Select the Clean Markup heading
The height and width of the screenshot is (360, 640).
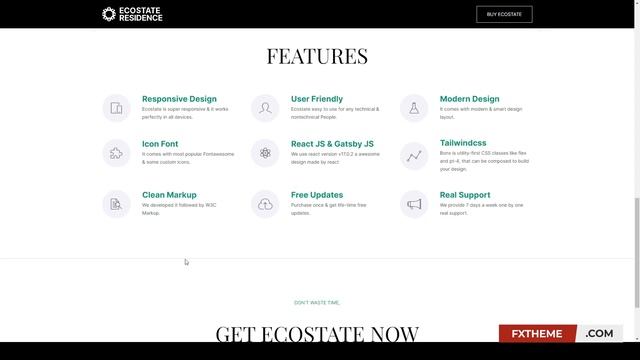tap(169, 195)
